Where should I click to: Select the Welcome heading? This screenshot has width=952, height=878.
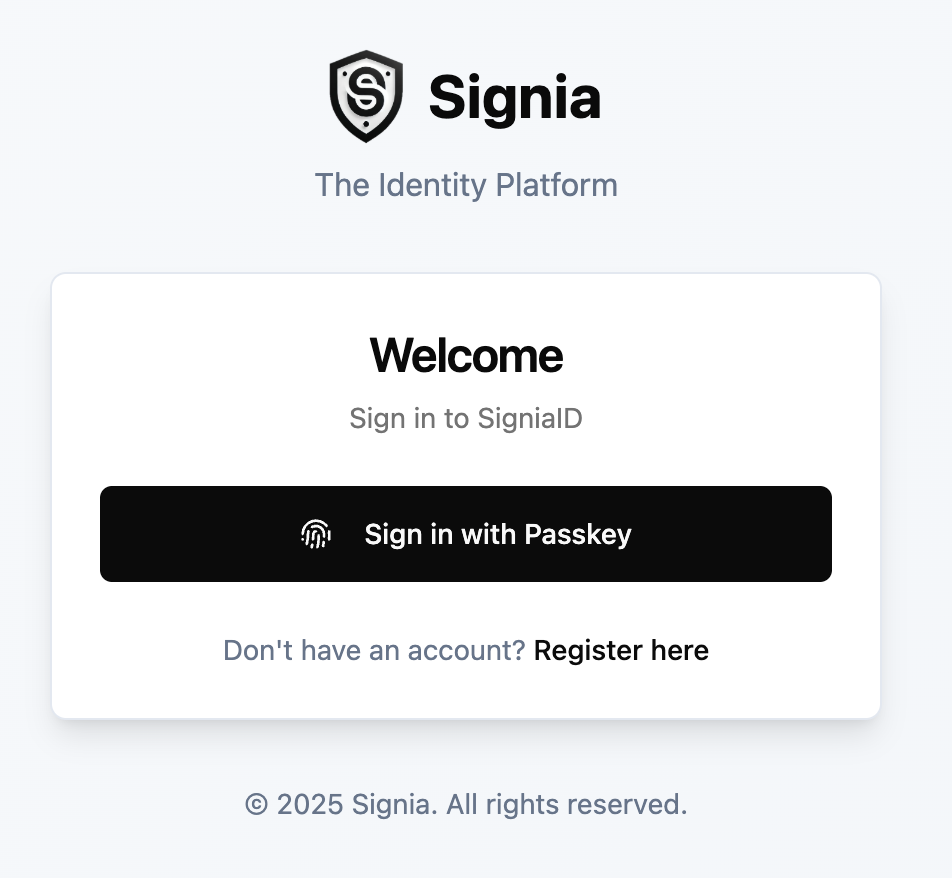click(466, 355)
